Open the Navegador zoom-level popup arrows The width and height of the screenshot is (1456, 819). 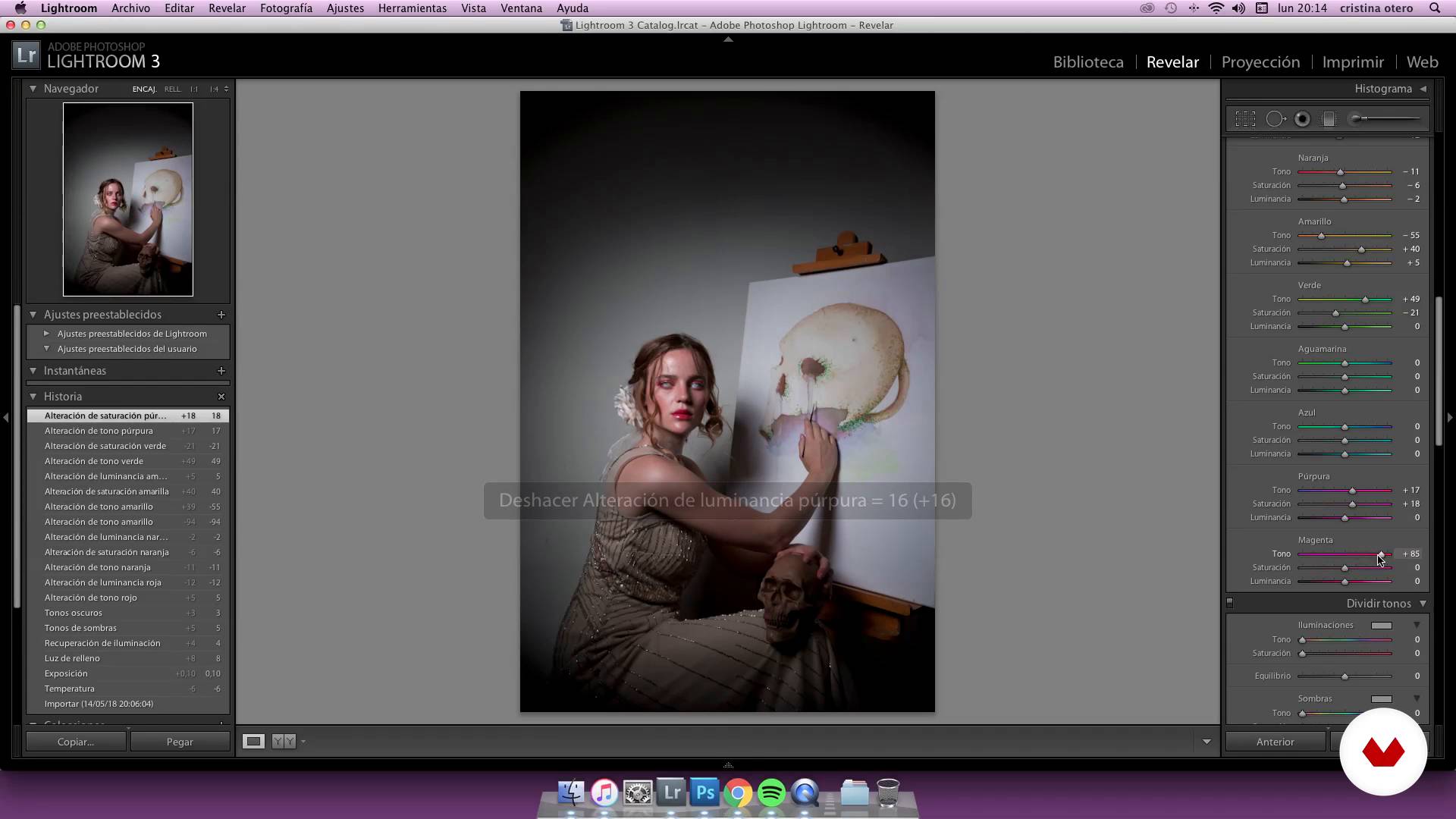(226, 89)
